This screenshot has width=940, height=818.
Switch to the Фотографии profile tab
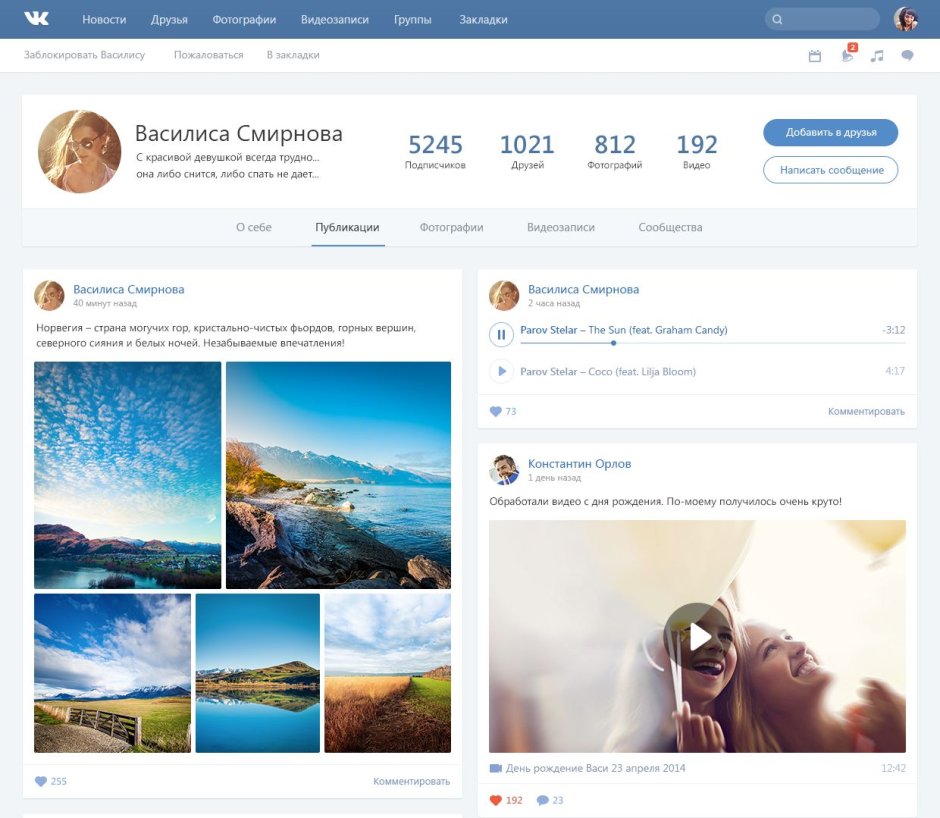pos(451,227)
